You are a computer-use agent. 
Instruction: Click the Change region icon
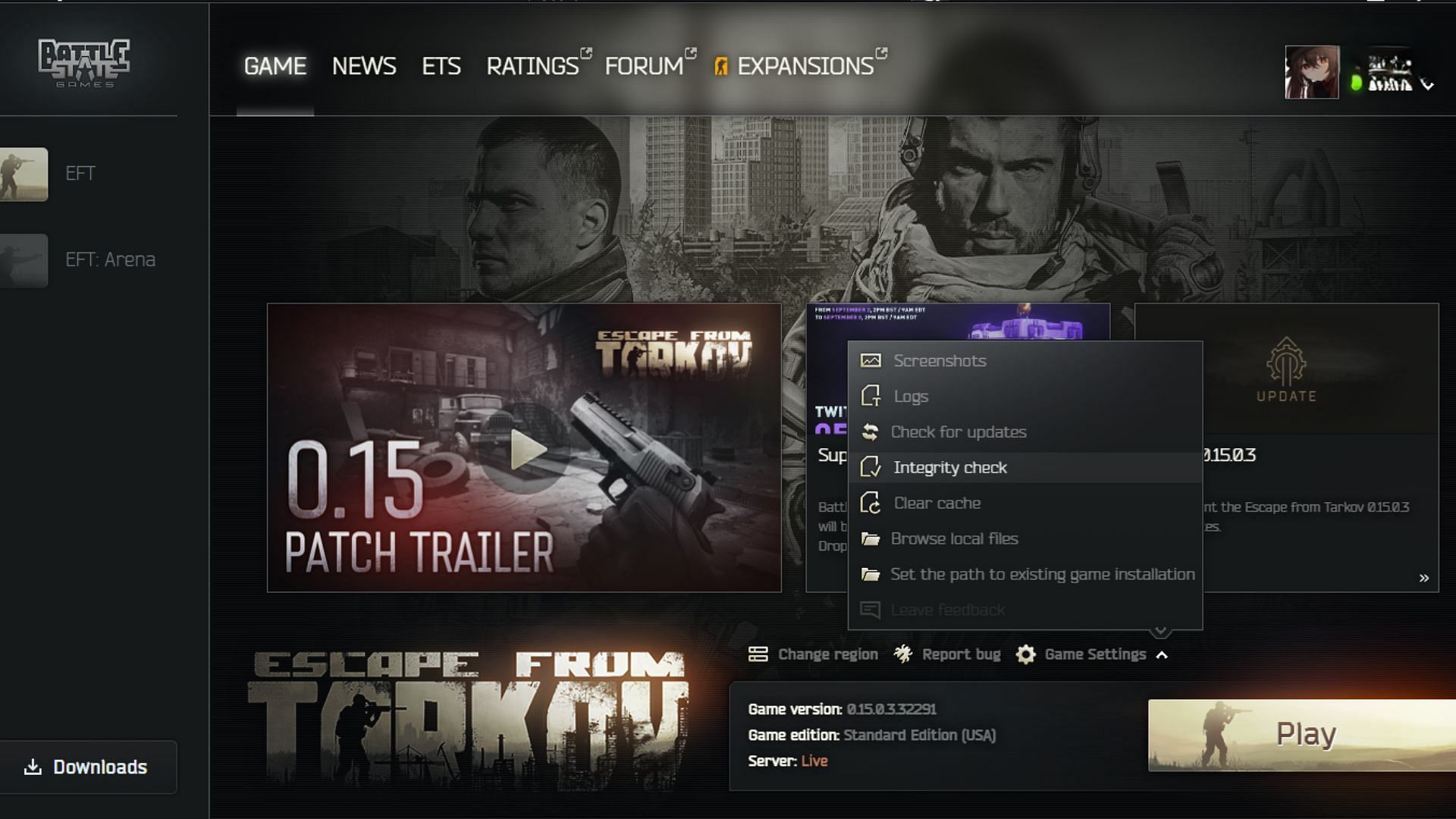click(758, 653)
